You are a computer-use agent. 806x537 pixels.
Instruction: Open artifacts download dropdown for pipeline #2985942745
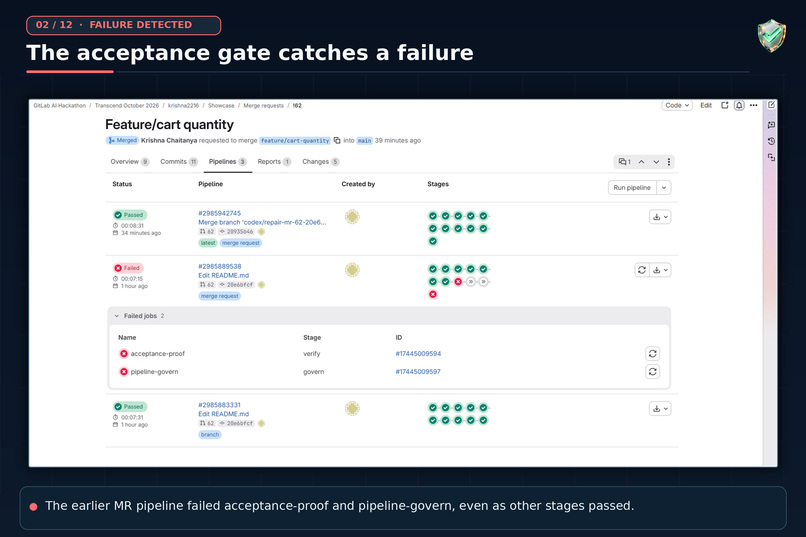coord(661,217)
